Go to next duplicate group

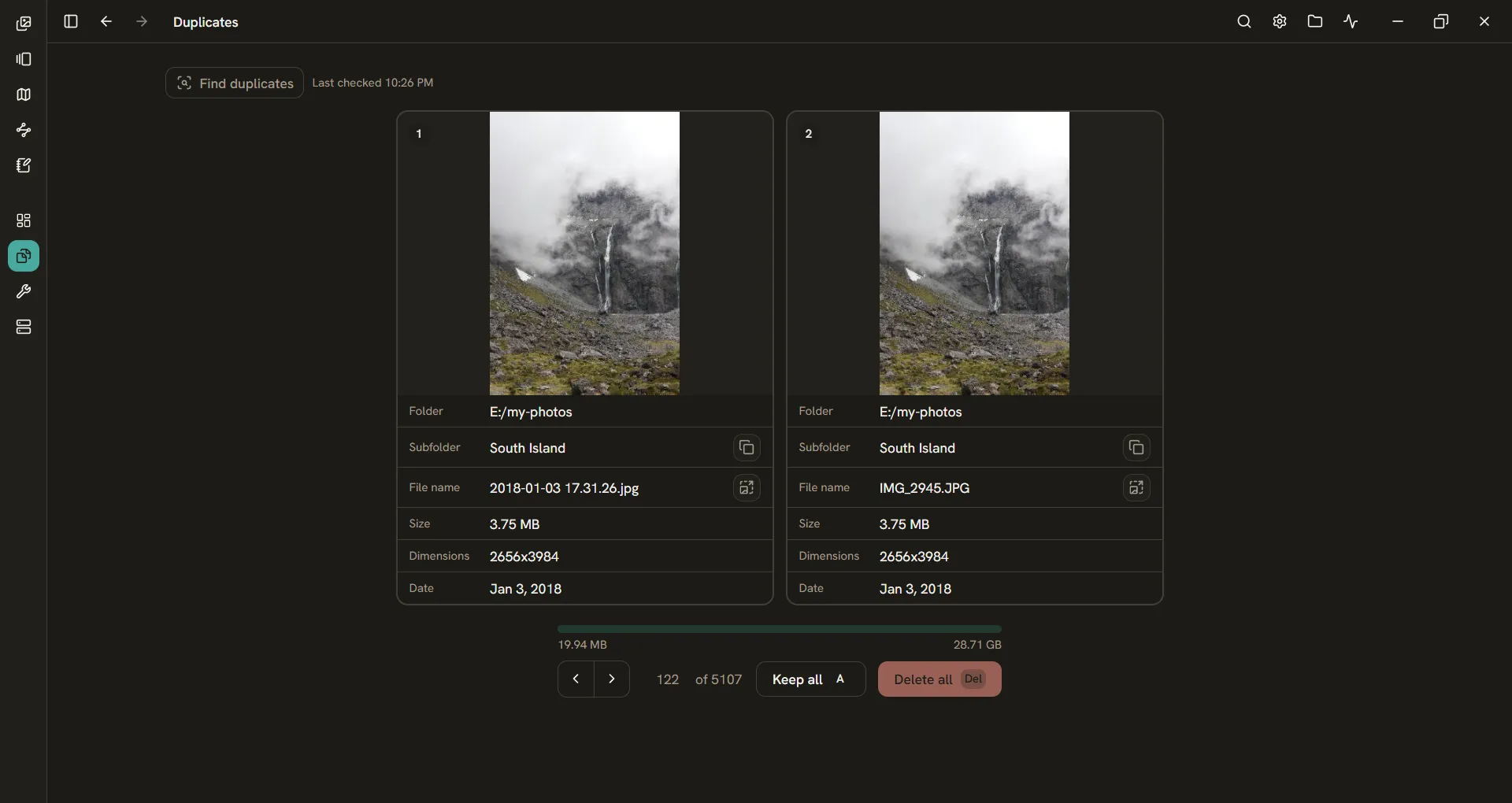(612, 679)
